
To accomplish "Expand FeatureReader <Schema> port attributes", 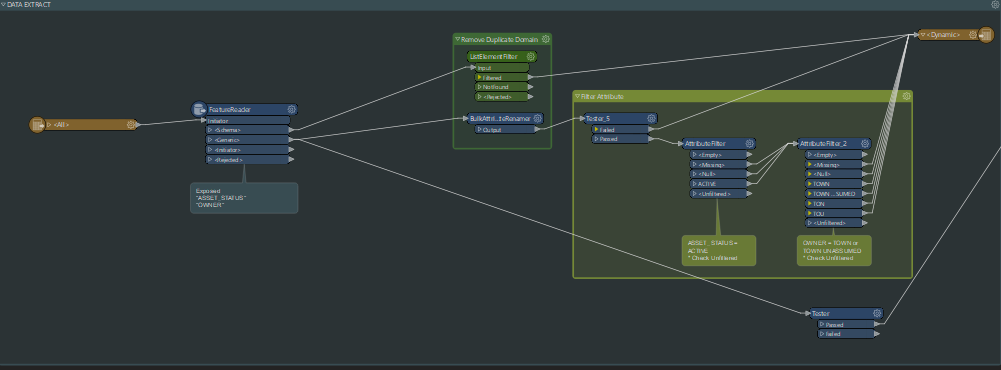I will (210, 130).
